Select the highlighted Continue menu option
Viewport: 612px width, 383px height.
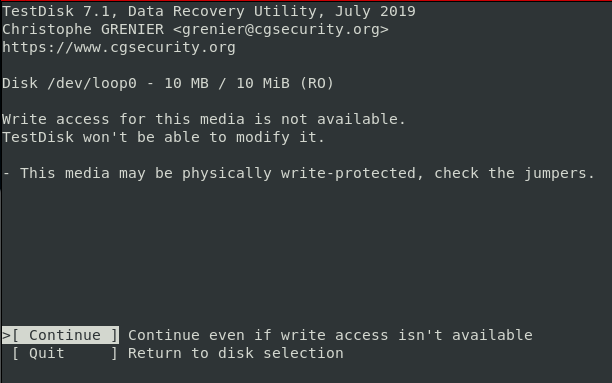coord(60,335)
